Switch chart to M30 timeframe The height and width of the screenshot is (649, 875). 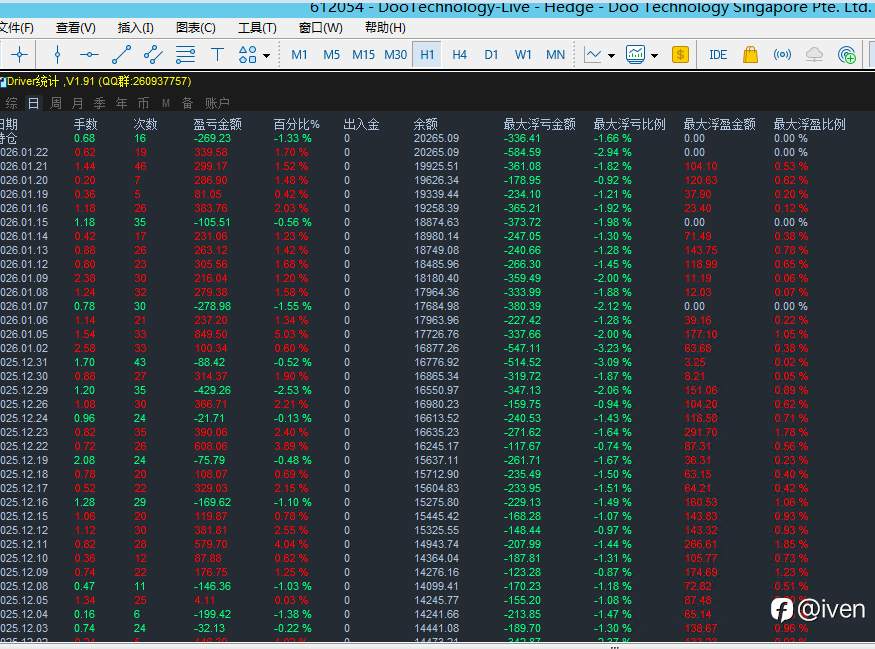pyautogui.click(x=396, y=55)
